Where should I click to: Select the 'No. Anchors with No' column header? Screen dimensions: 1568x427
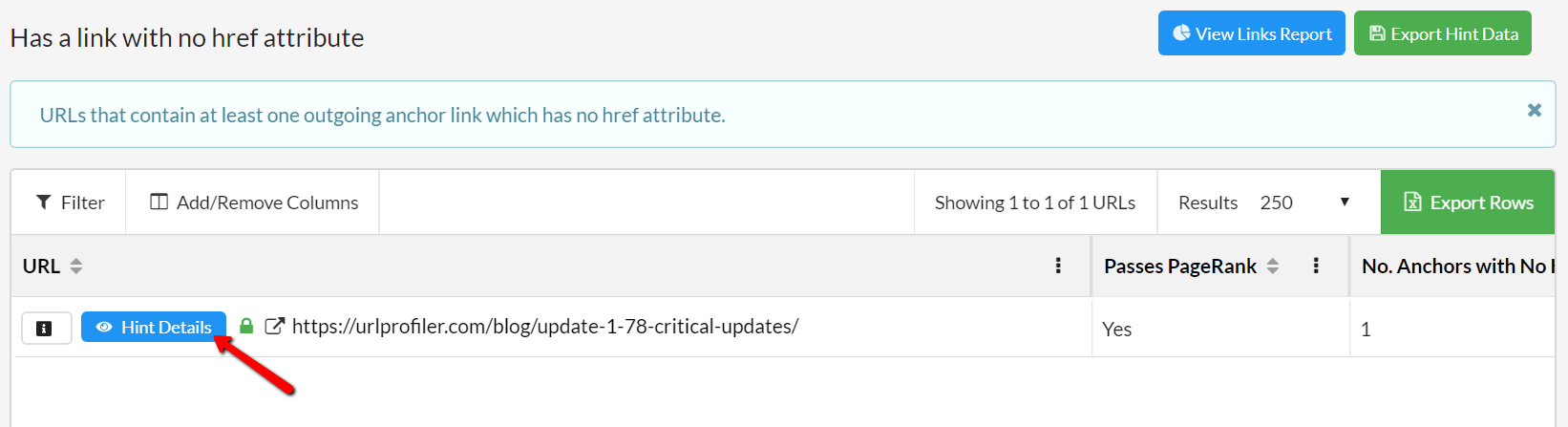click(x=1458, y=267)
